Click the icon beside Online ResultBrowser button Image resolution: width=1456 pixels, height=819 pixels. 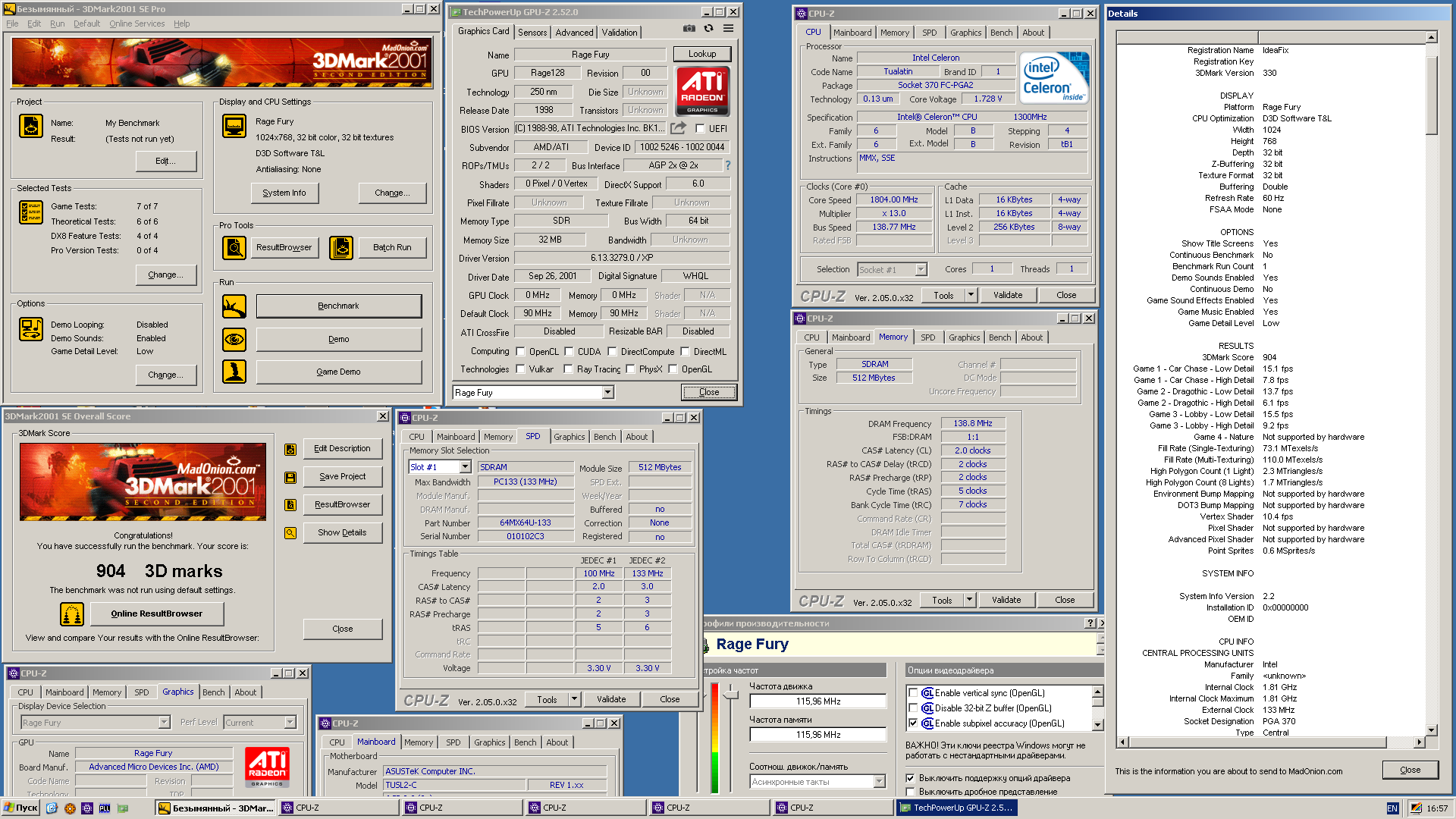click(72, 613)
